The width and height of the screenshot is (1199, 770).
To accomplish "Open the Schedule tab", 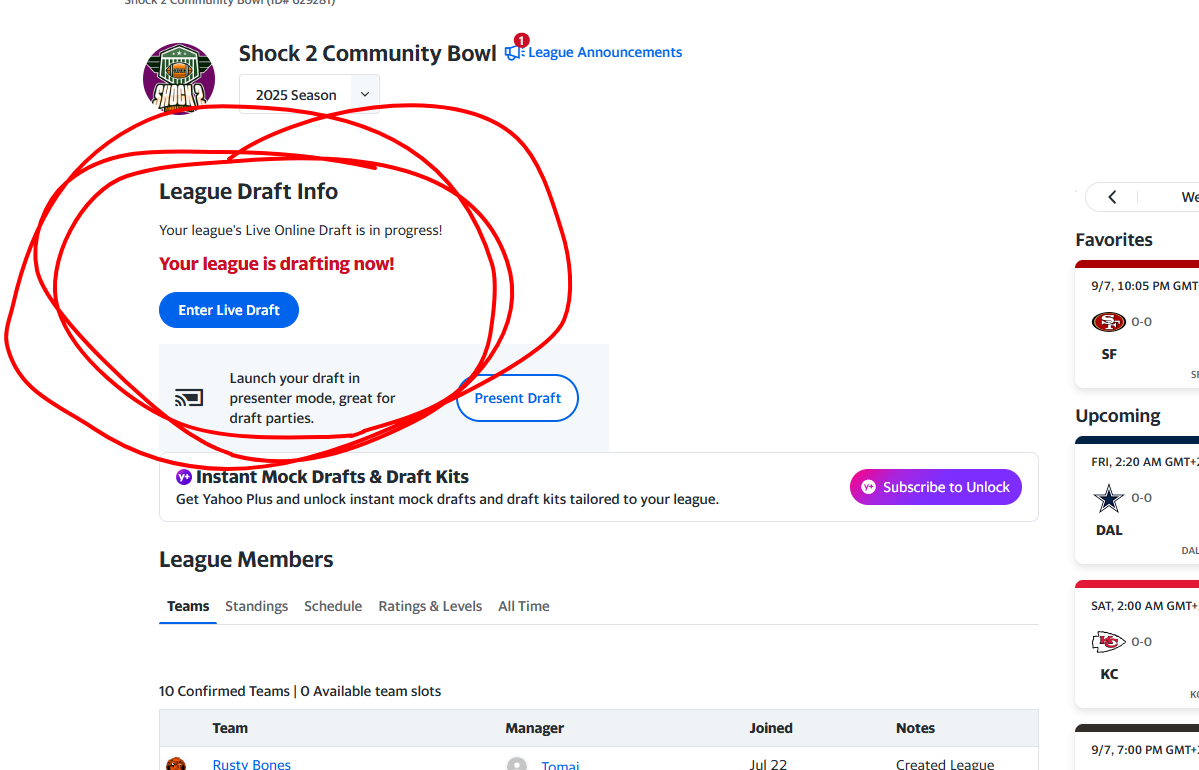I will pyautogui.click(x=333, y=606).
